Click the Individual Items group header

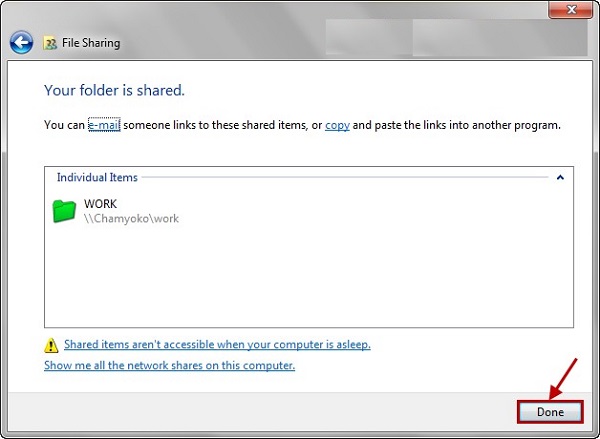coord(97,178)
